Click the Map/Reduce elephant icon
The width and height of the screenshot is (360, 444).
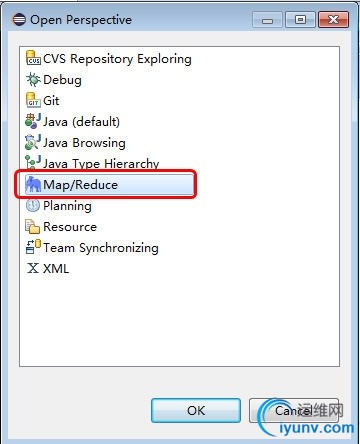point(33,184)
